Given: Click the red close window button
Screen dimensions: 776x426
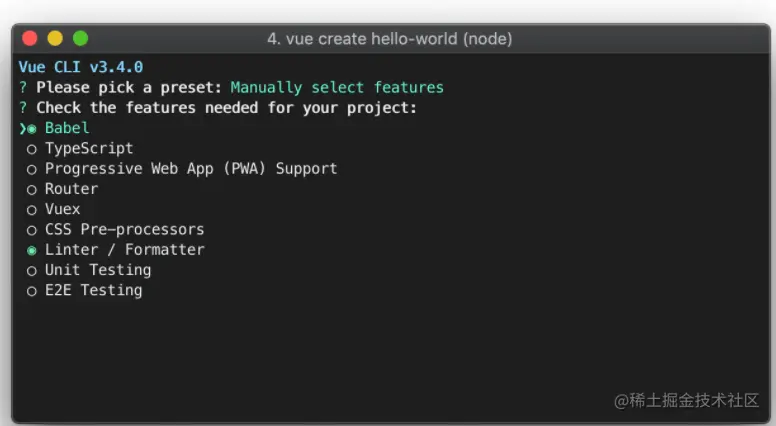Looking at the screenshot, I should point(30,38).
